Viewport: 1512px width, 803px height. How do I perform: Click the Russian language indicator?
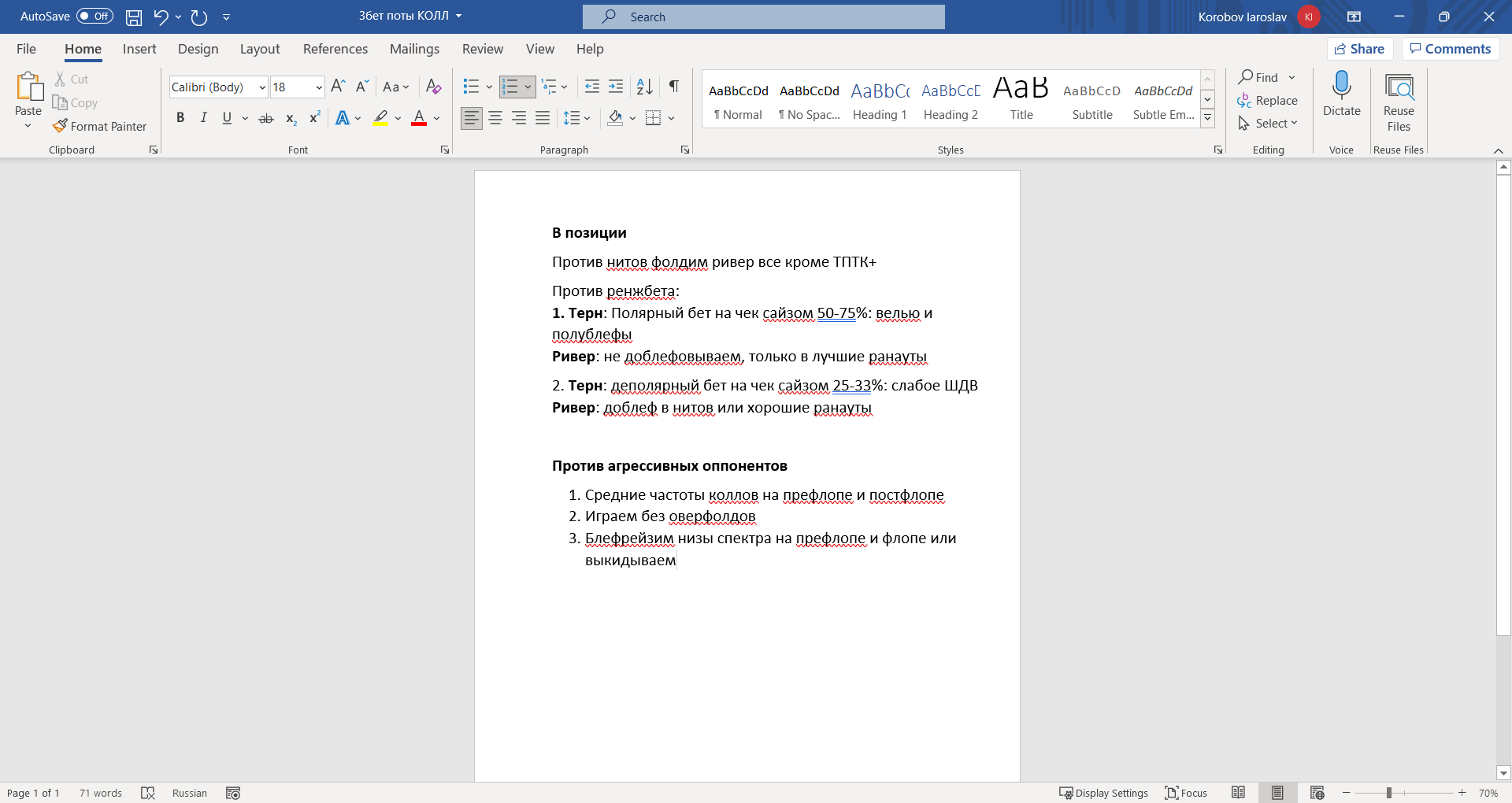pos(190,793)
